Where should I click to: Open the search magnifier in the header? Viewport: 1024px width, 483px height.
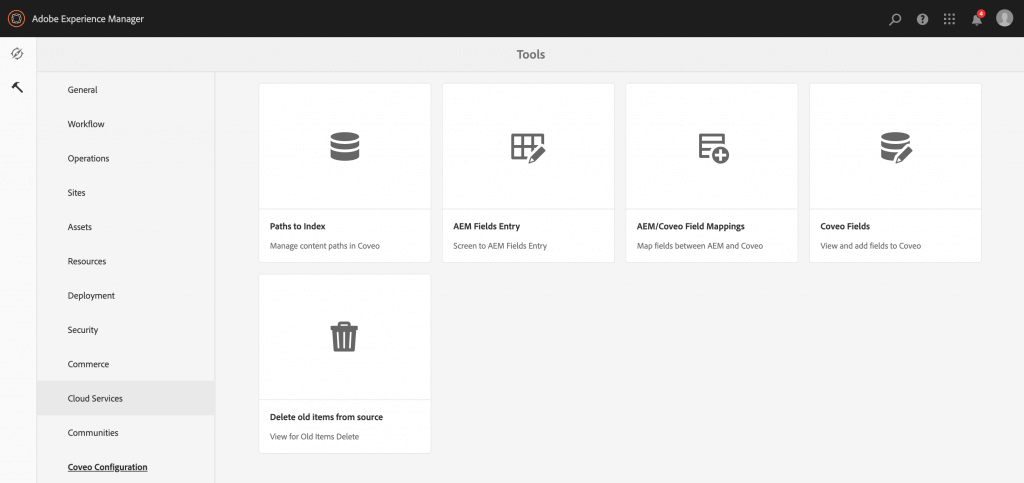click(895, 19)
